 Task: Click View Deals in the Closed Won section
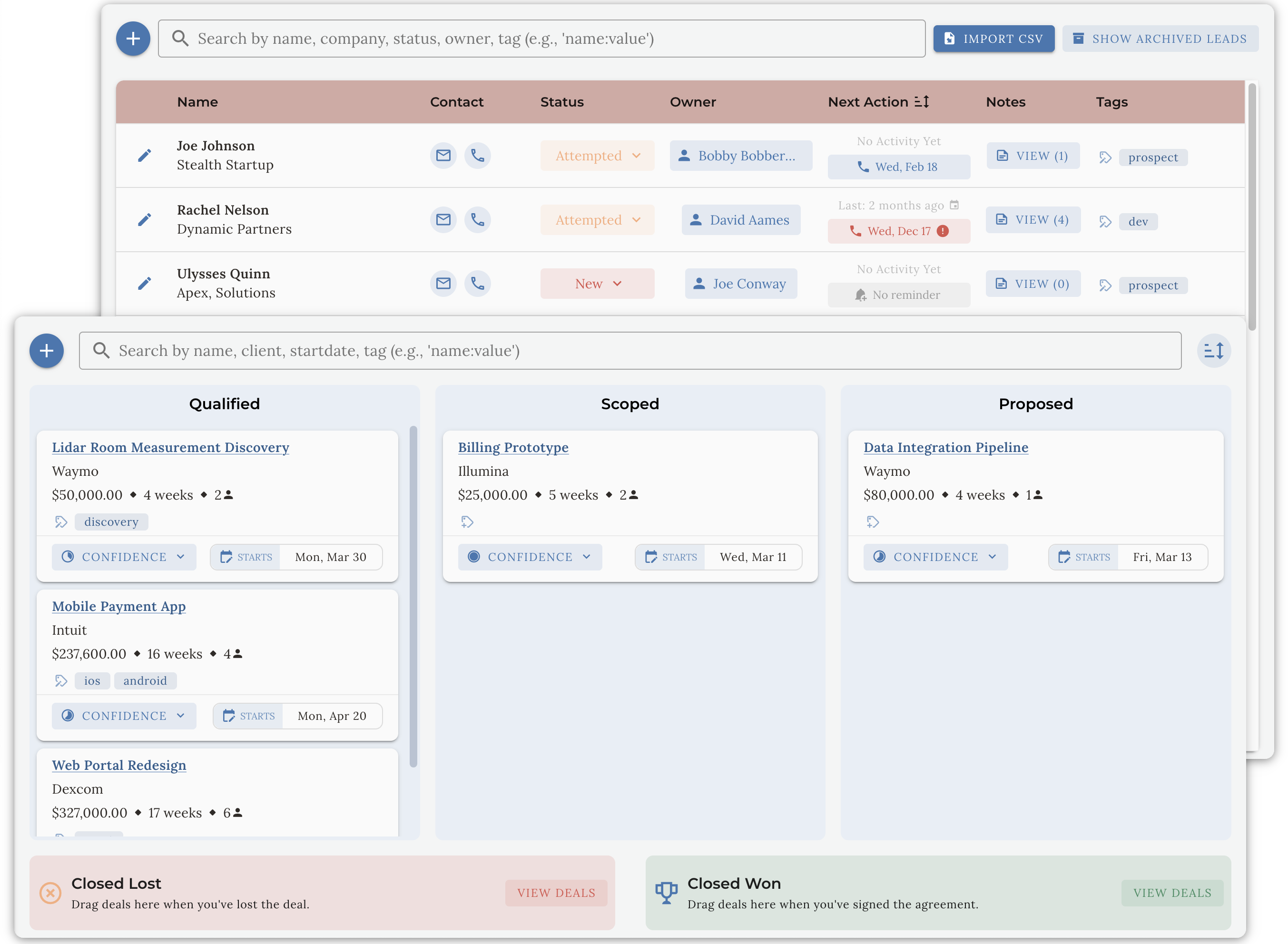point(1172,892)
